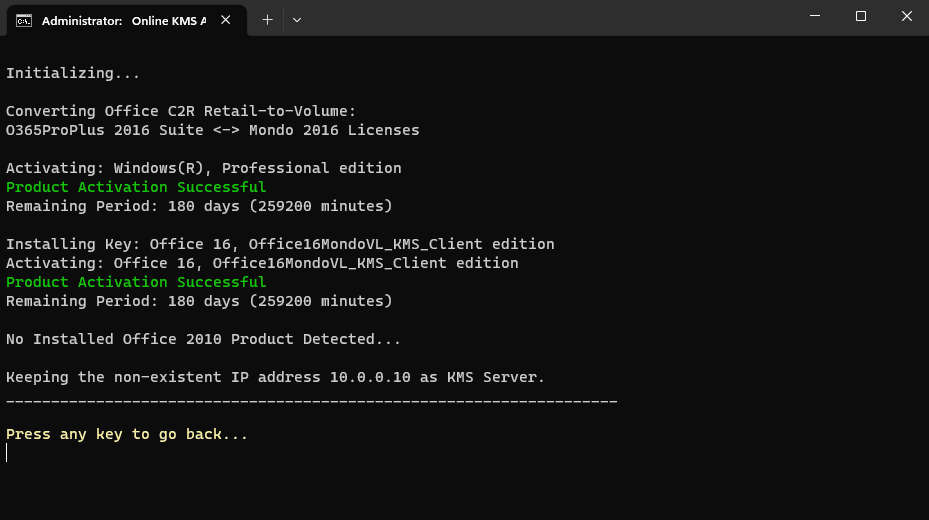Screen dimensions: 929x520
Task: Click the first 'Product Activation Successful' message
Action: point(136,187)
